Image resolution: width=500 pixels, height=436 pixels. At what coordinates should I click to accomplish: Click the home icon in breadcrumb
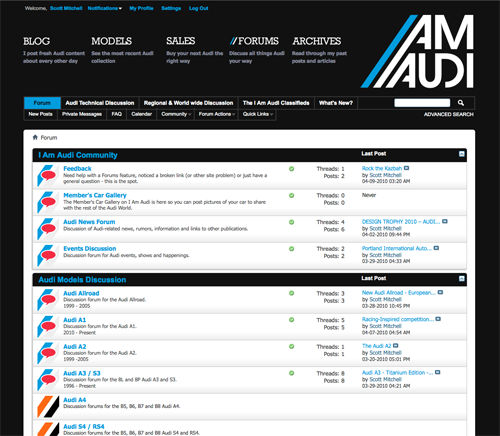point(35,137)
